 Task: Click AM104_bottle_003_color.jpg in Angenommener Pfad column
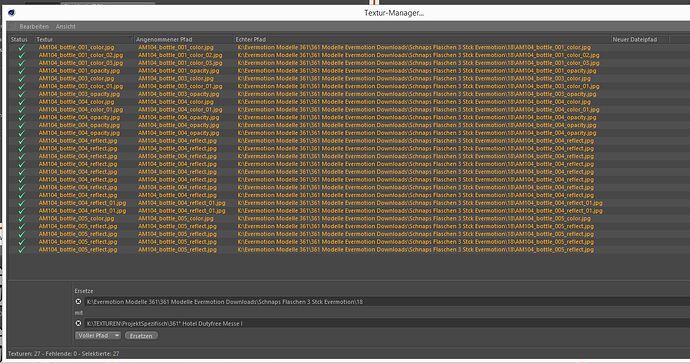pyautogui.click(x=176, y=79)
